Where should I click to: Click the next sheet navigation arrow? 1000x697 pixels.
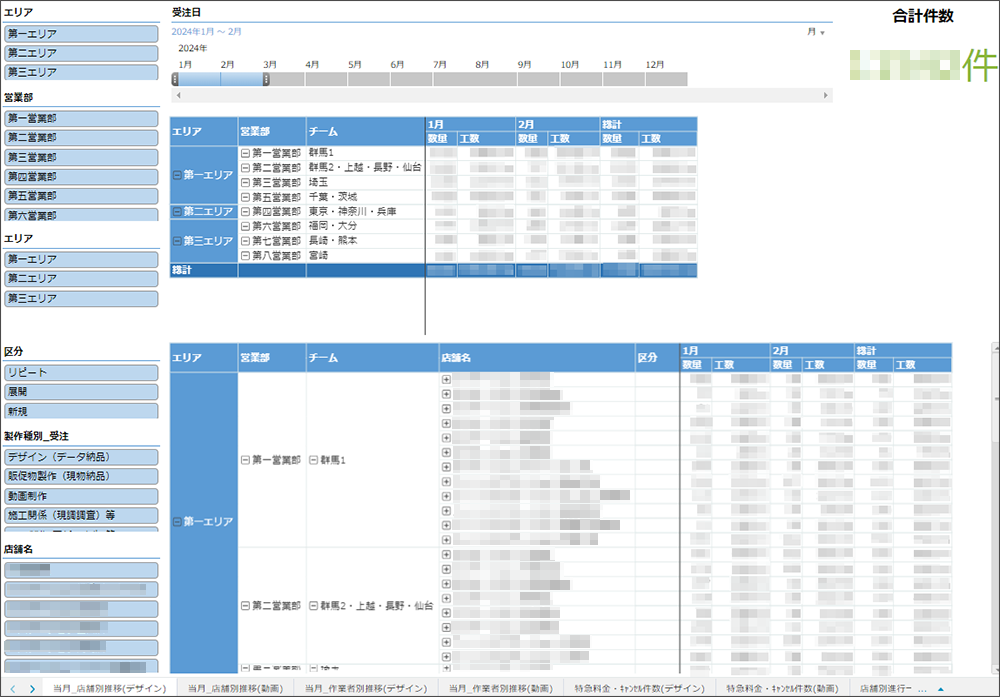point(32,689)
